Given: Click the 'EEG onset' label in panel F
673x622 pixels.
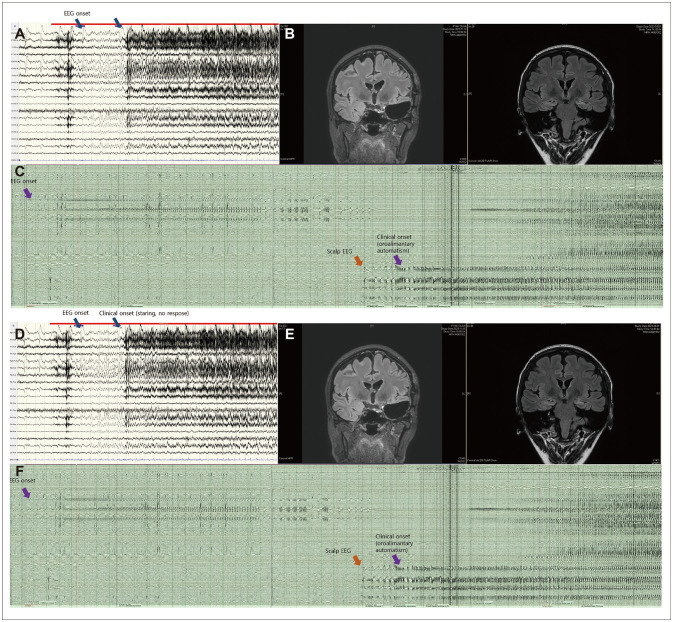Looking at the screenshot, I should coord(23,480).
